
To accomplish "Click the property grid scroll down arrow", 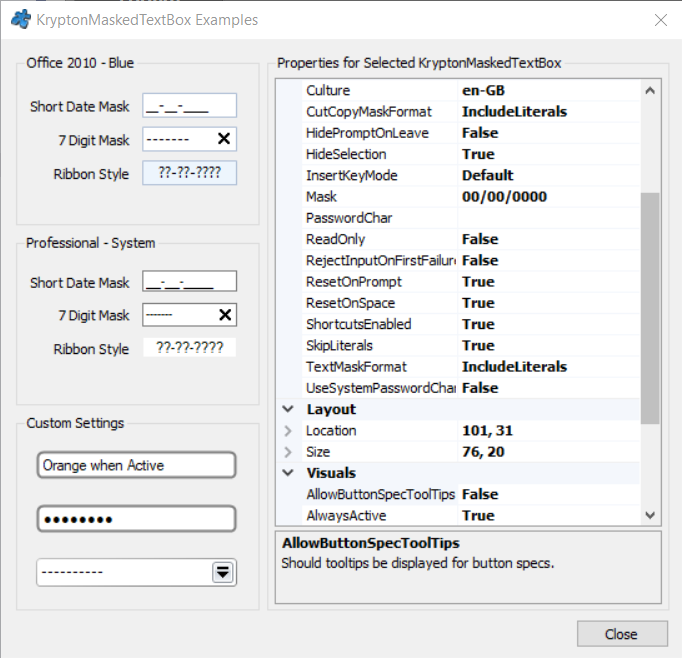I will 650,515.
